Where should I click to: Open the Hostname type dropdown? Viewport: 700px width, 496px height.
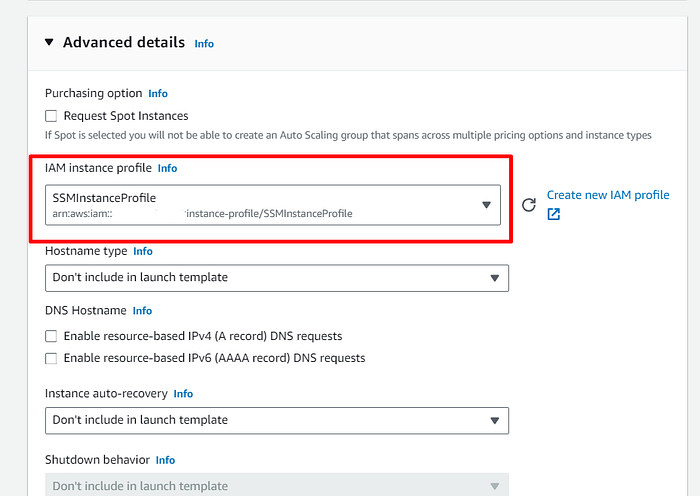click(x=277, y=277)
